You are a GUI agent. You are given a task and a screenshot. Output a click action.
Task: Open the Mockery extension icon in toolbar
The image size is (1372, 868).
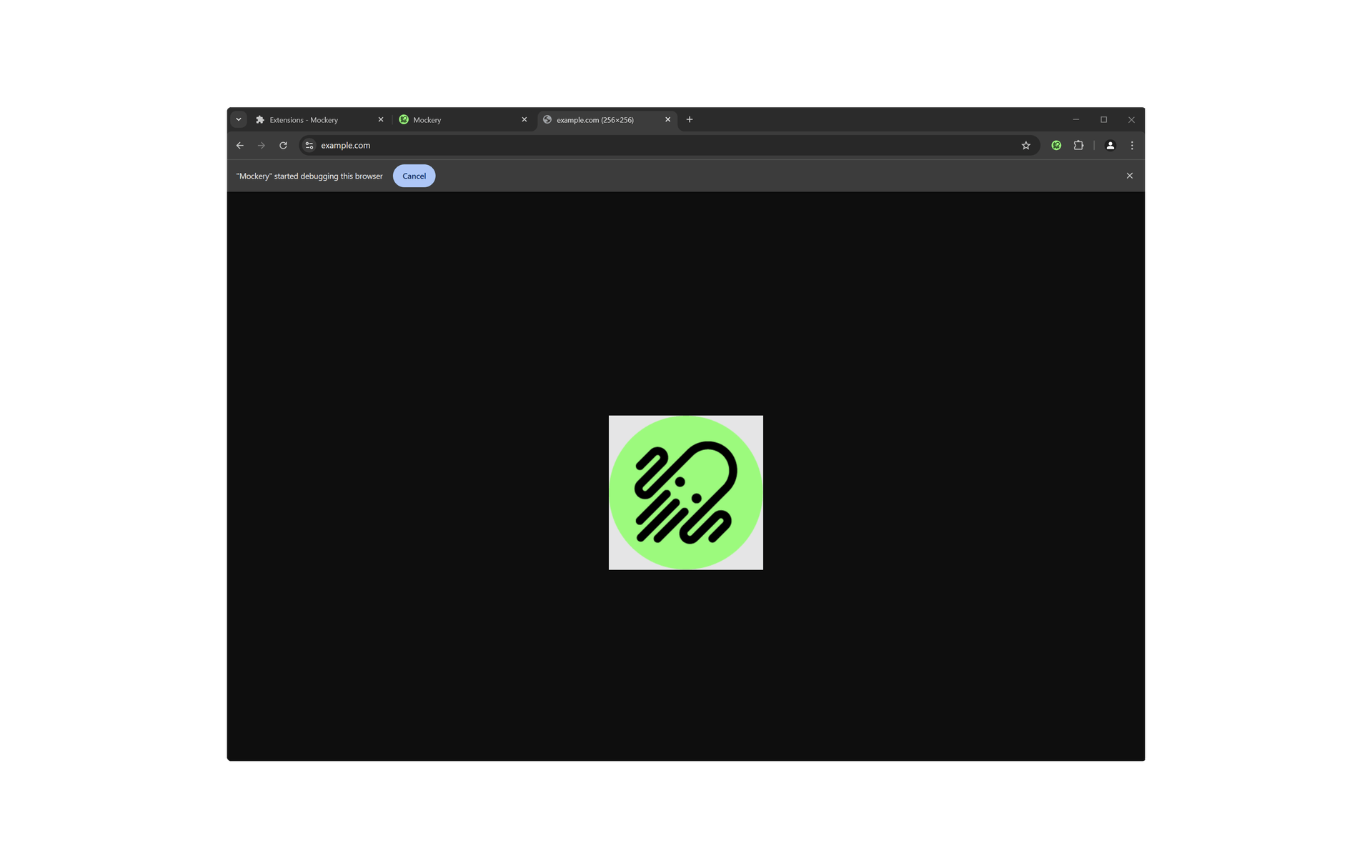[x=1056, y=145]
